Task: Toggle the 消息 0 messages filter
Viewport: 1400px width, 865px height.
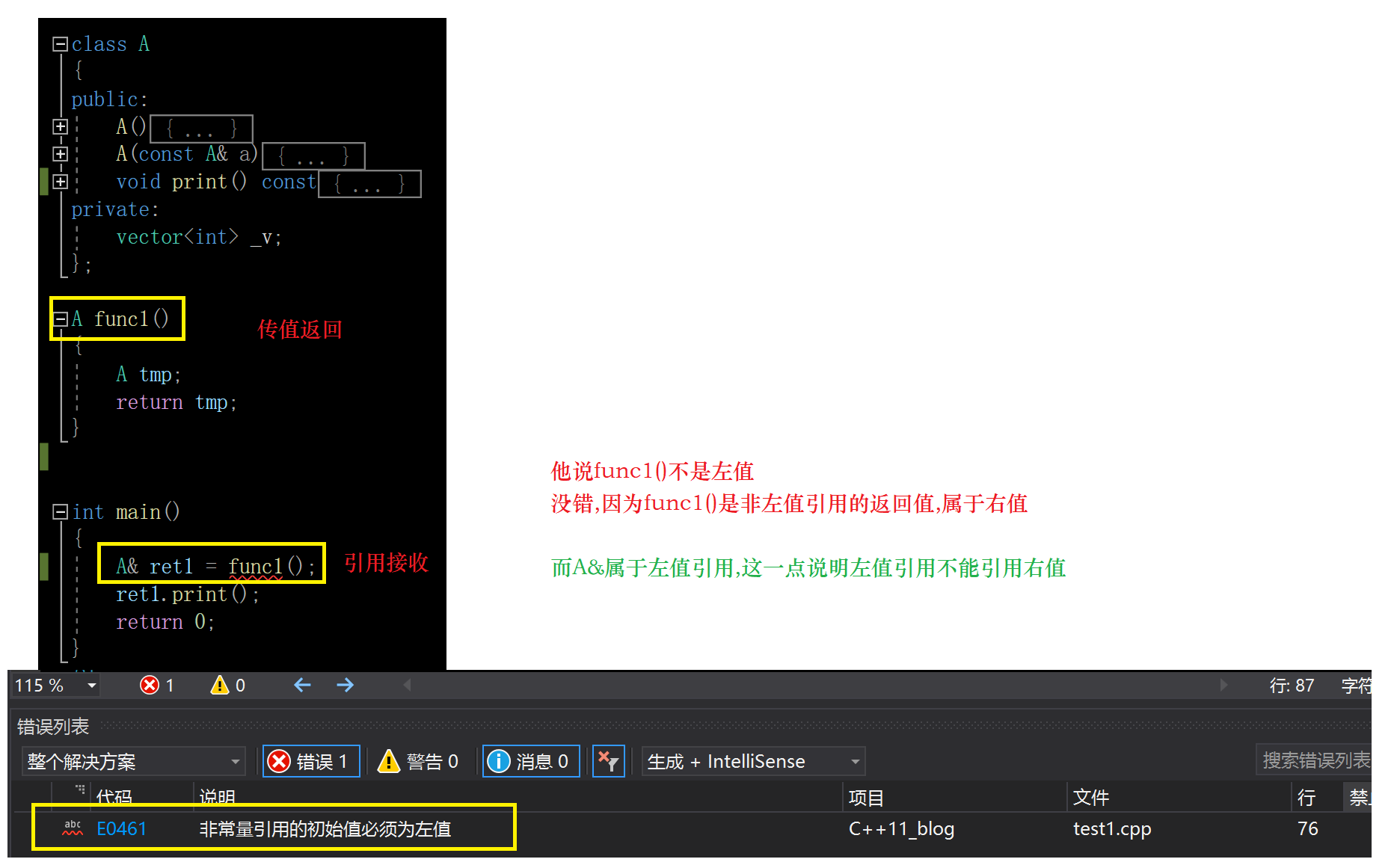Action: pos(530,760)
